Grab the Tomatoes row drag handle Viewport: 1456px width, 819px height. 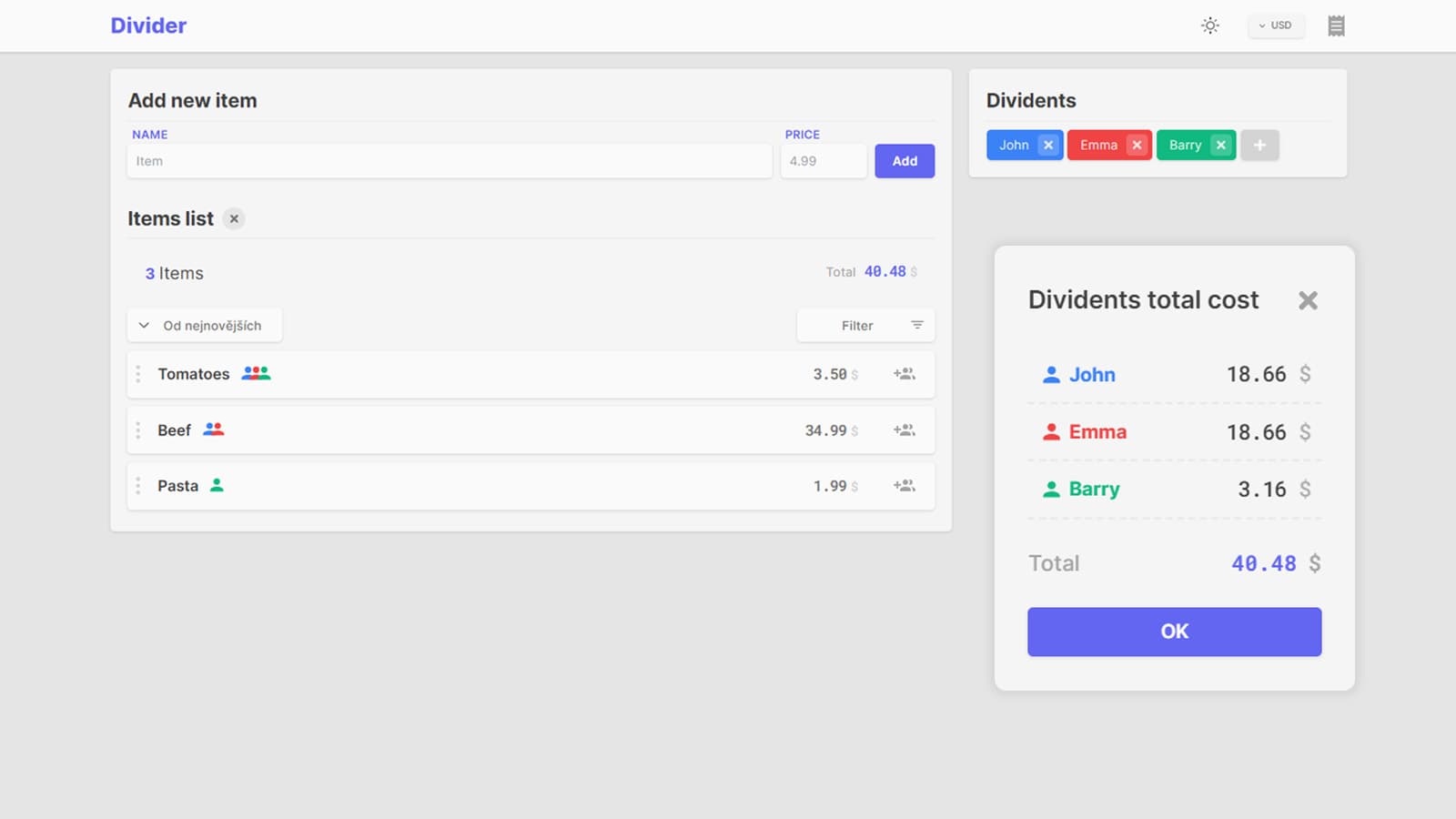[138, 374]
